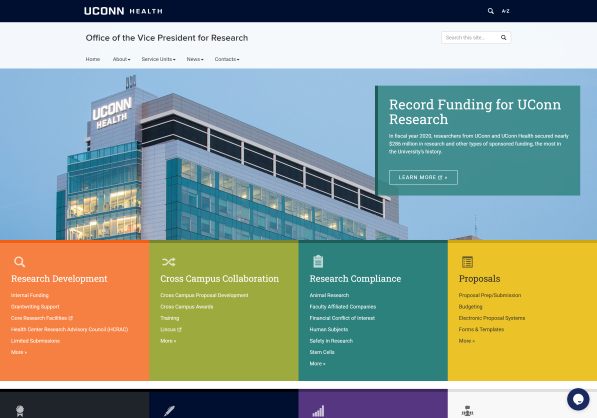Click the Learn More button
The image size is (597, 418).
pyautogui.click(x=423, y=177)
